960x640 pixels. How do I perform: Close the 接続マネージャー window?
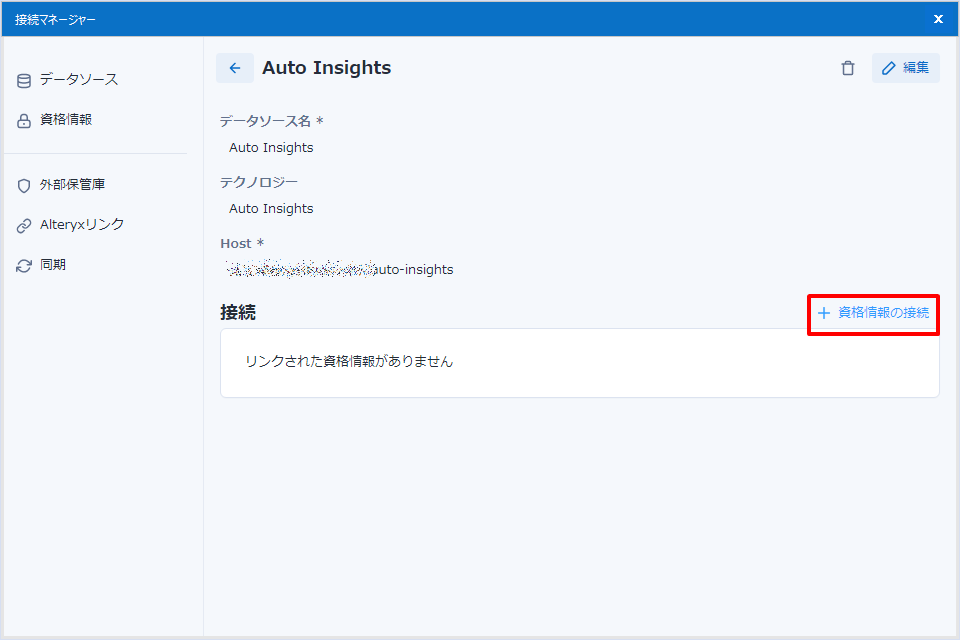pyautogui.click(x=938, y=19)
